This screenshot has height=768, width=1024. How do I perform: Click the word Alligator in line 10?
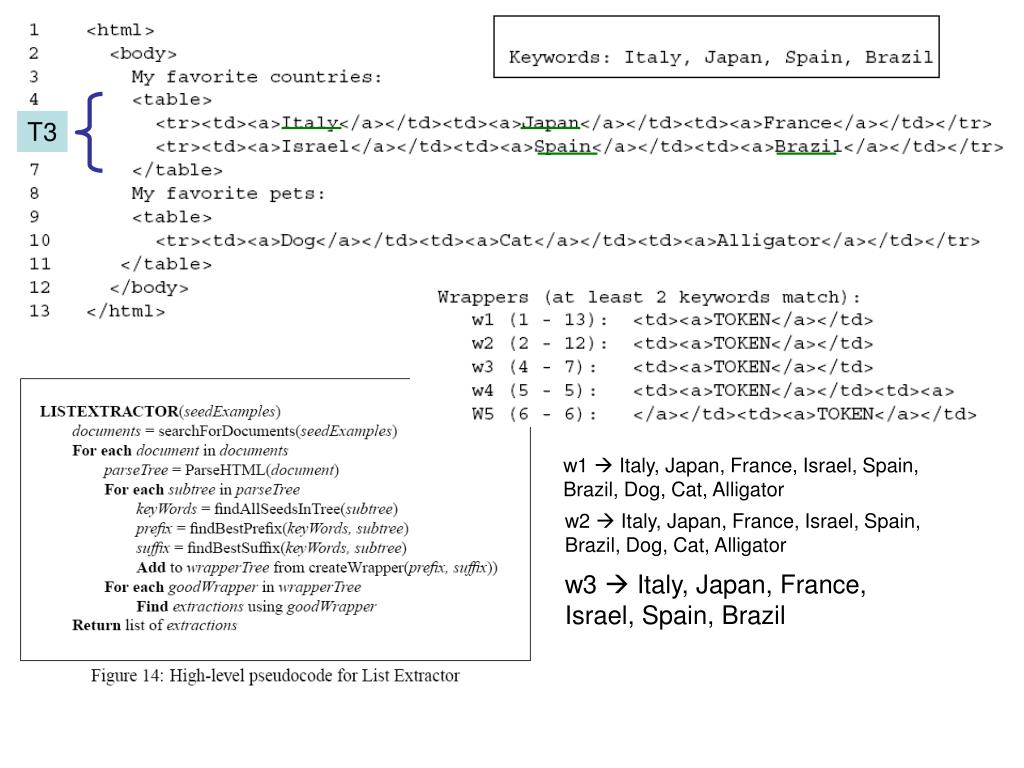pos(769,241)
